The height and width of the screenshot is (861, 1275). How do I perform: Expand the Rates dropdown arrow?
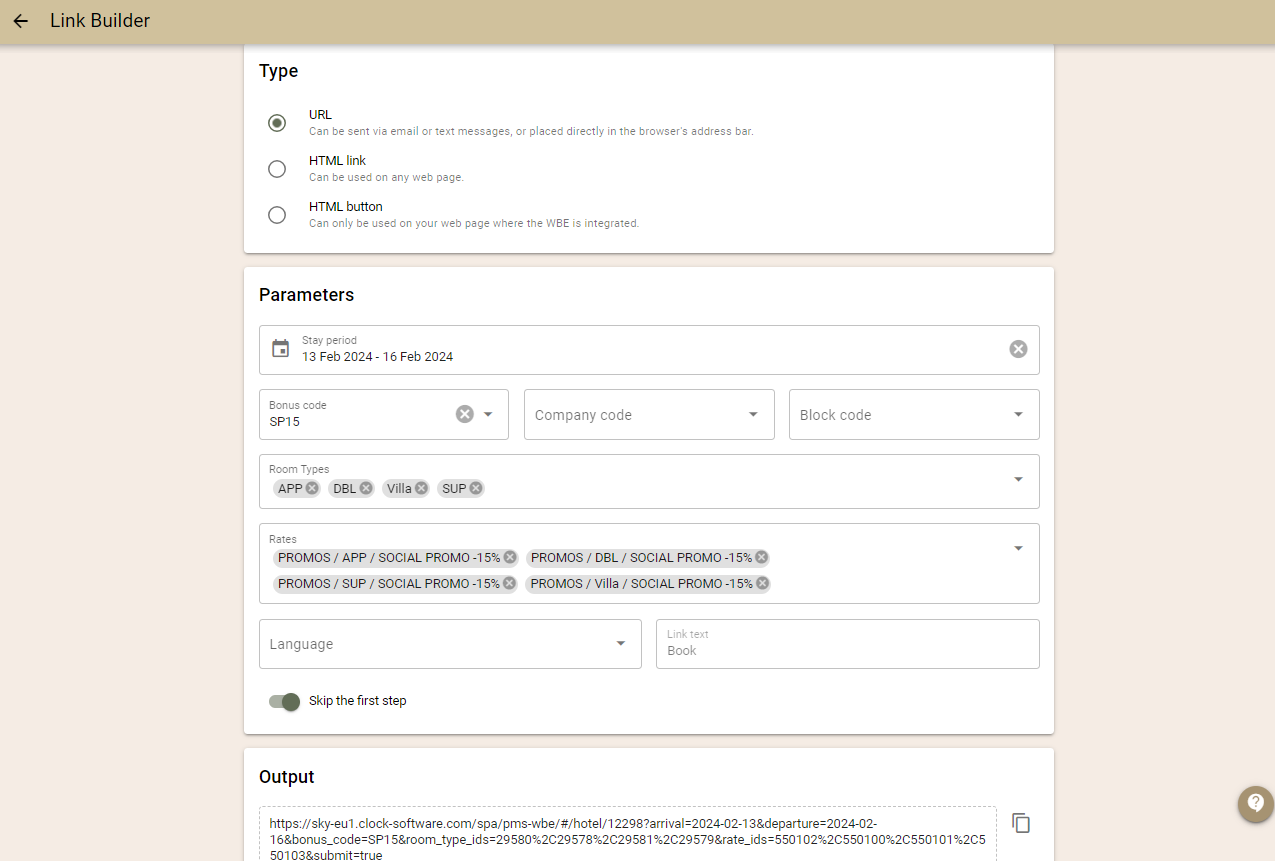click(x=1018, y=548)
